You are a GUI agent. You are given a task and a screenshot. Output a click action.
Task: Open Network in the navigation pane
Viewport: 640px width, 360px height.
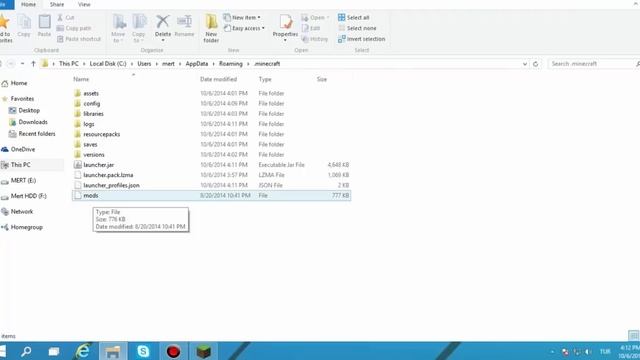(17, 212)
